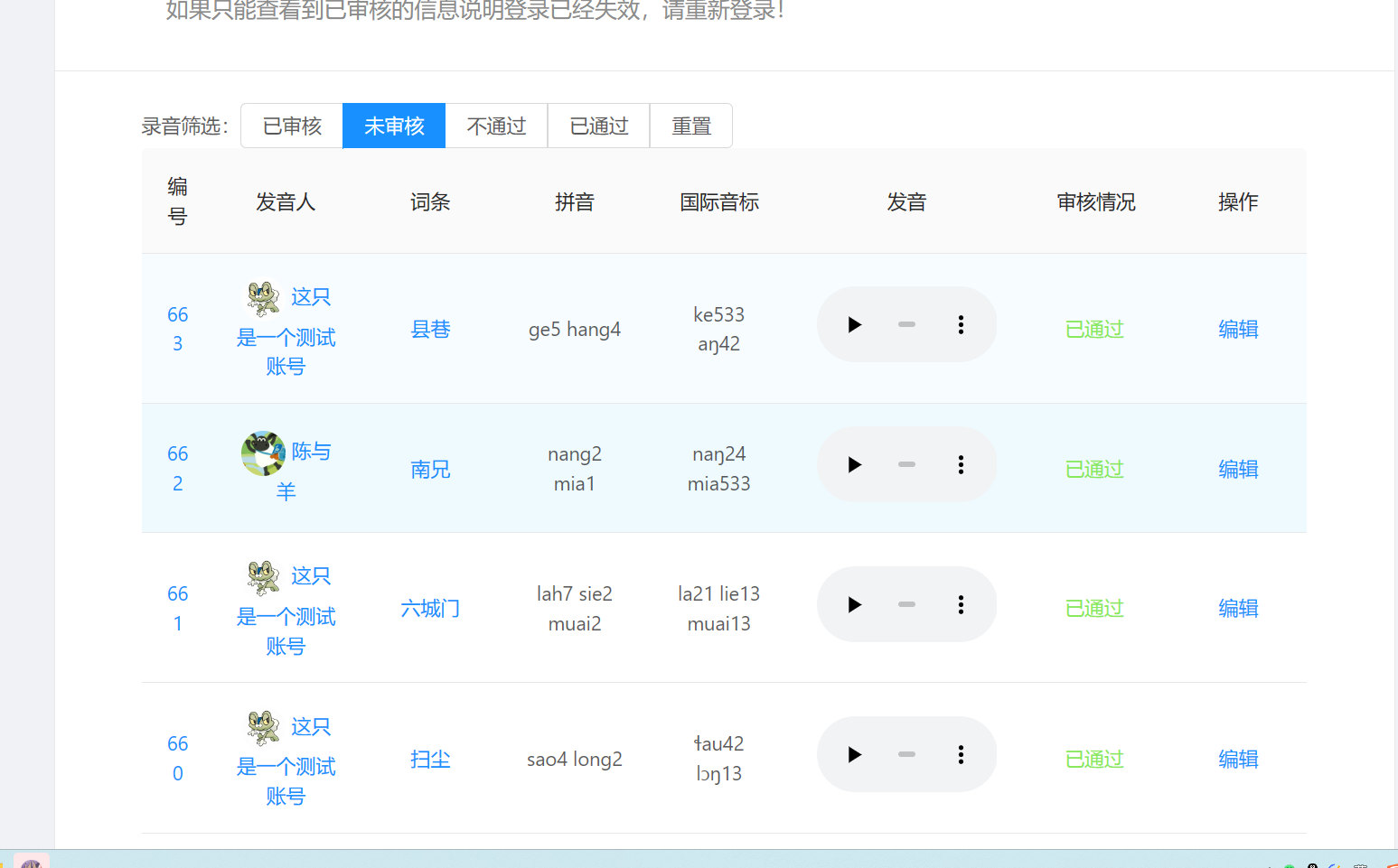Viewport: 1398px width, 868px height.
Task: Select the 不通过 filter tab
Action: point(496,126)
